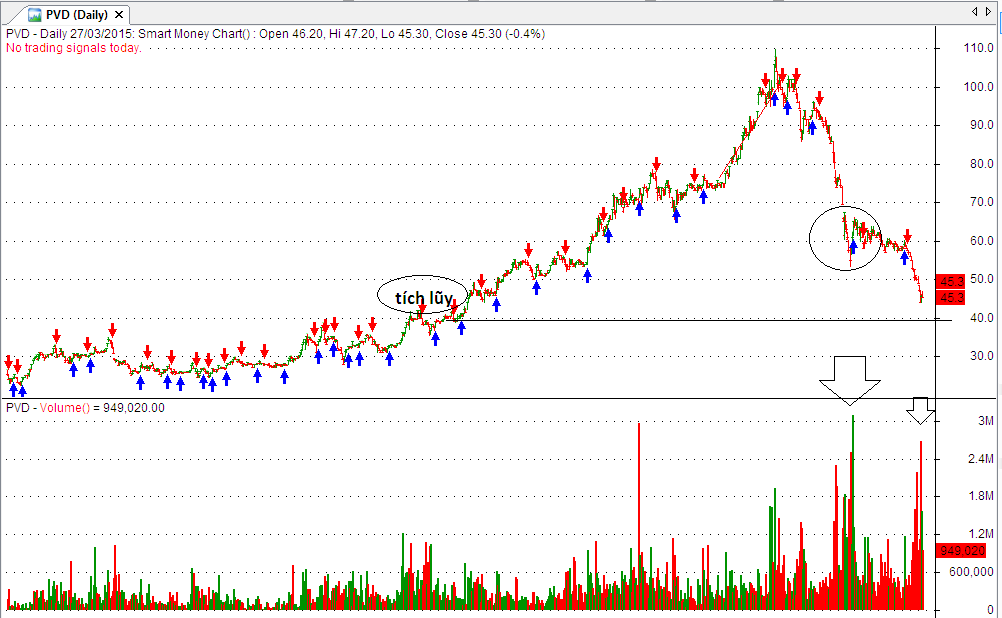Click the 1.2M volume axis label
The image size is (1002, 618).
(981, 534)
